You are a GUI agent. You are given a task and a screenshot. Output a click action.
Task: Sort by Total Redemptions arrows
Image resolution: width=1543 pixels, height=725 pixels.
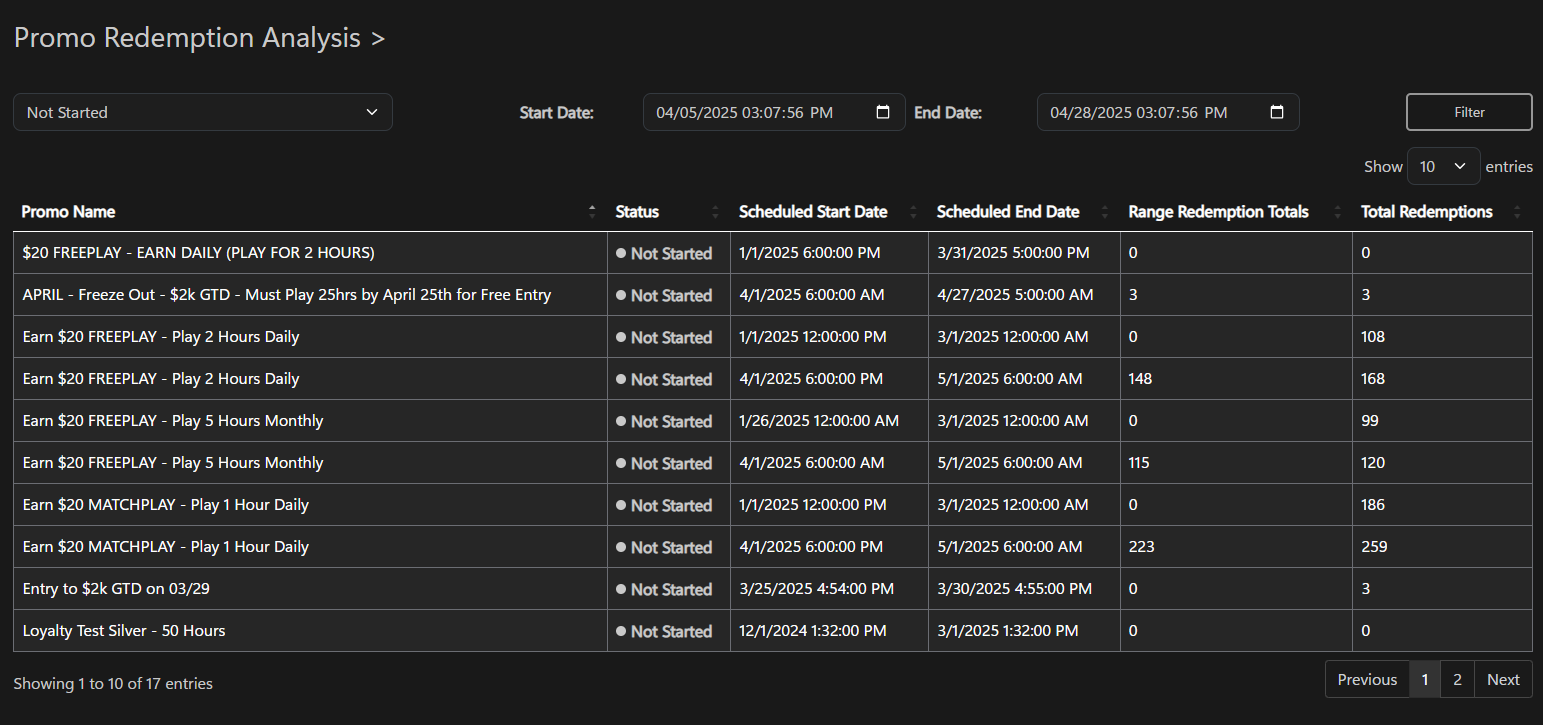tap(1517, 212)
